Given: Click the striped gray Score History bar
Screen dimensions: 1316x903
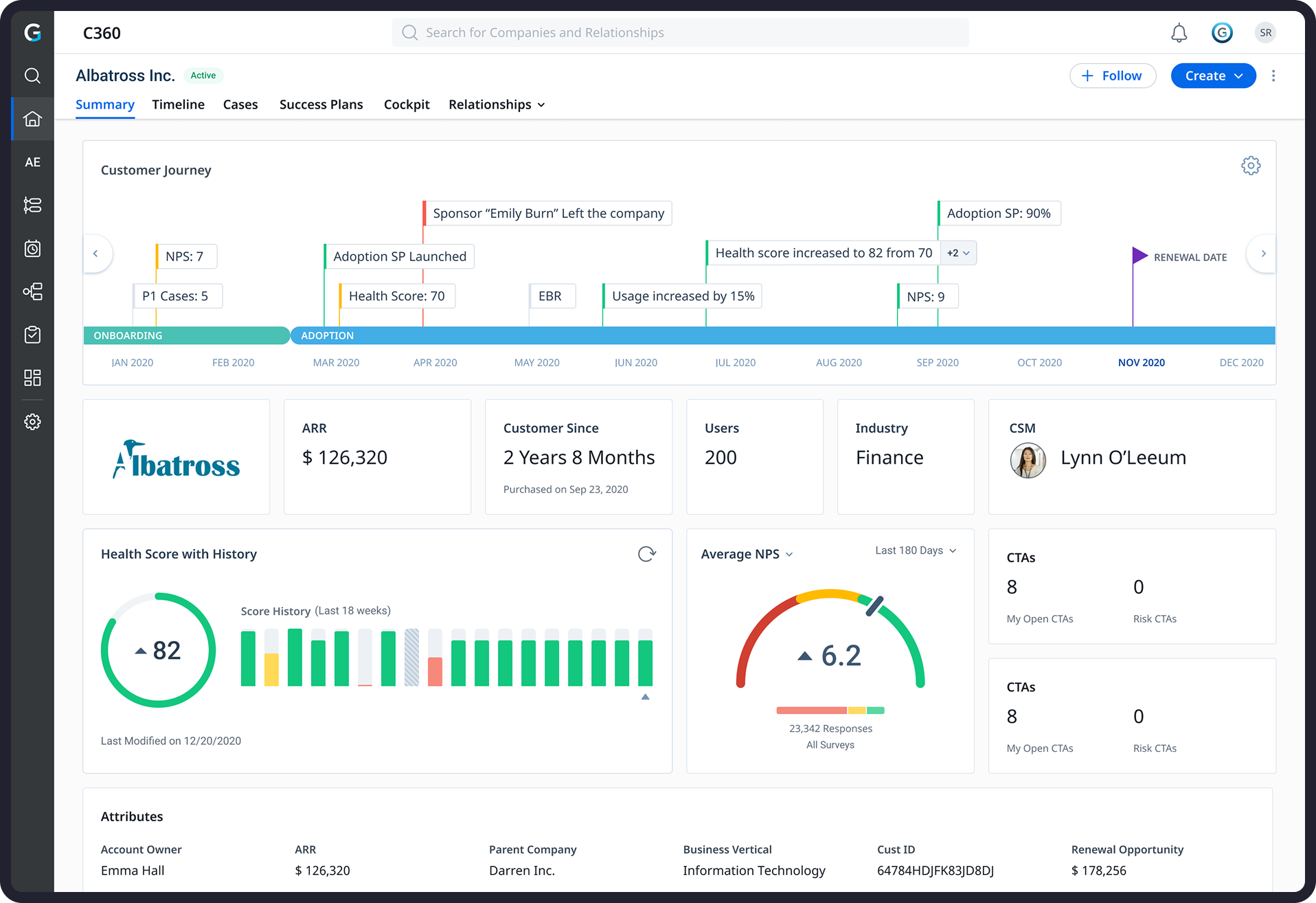Looking at the screenshot, I should [x=411, y=658].
